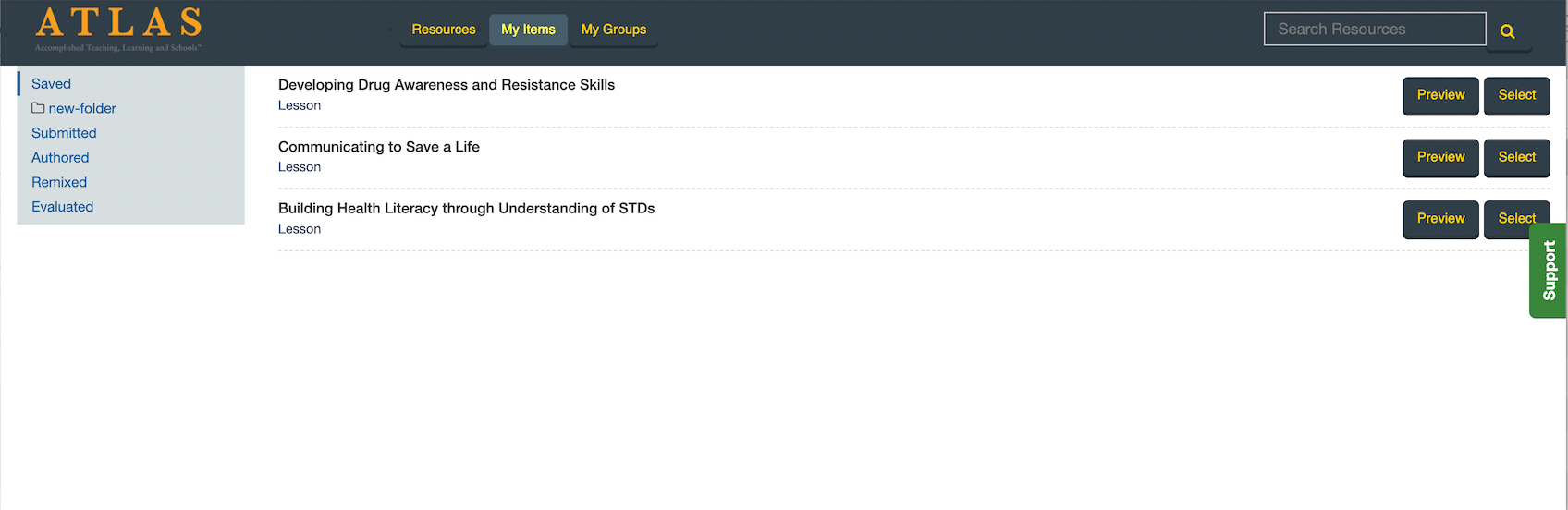The width and height of the screenshot is (1568, 510).
Task: Show Authored items
Action: pos(60,158)
